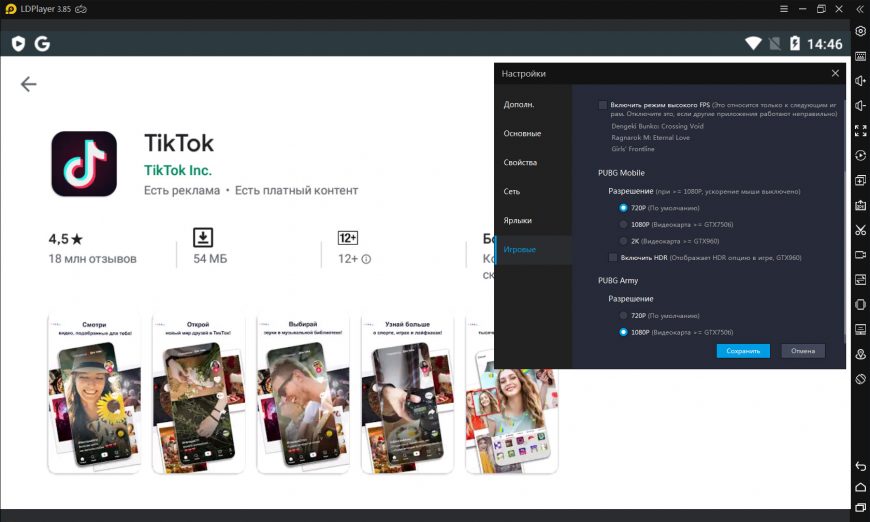The height and width of the screenshot is (522, 870).
Task: Open keyboard mapping tool in sidebar
Action: coord(860,56)
